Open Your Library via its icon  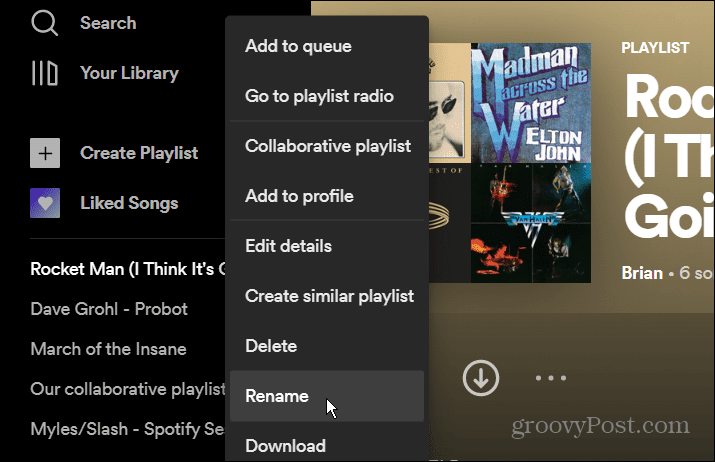pyautogui.click(x=45, y=73)
